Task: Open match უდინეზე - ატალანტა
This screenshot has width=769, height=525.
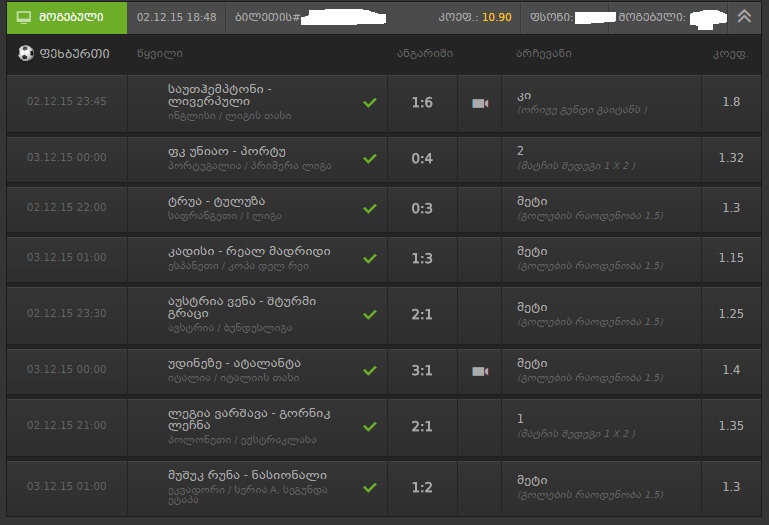Action: coord(234,363)
